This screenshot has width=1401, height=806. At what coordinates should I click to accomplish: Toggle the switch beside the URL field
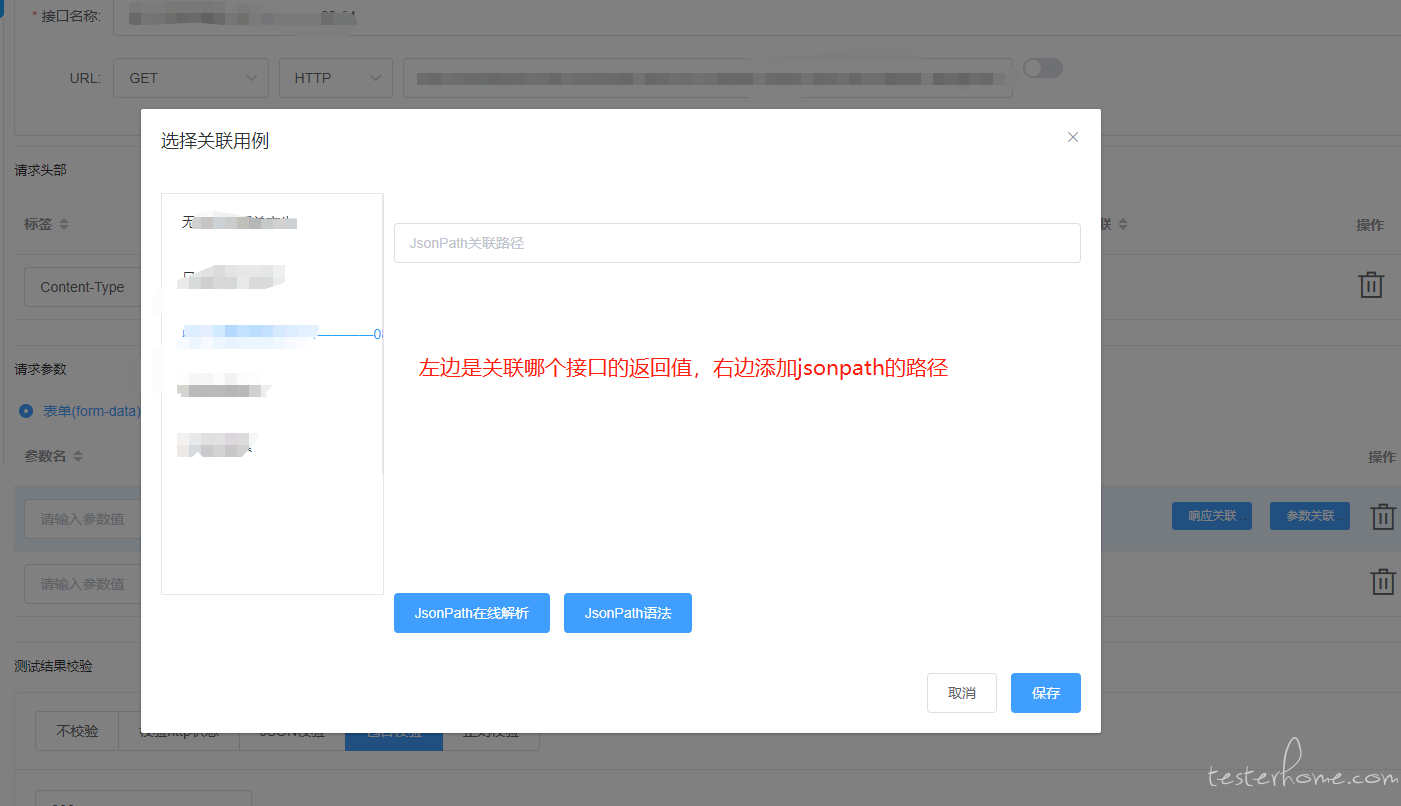coord(1043,68)
